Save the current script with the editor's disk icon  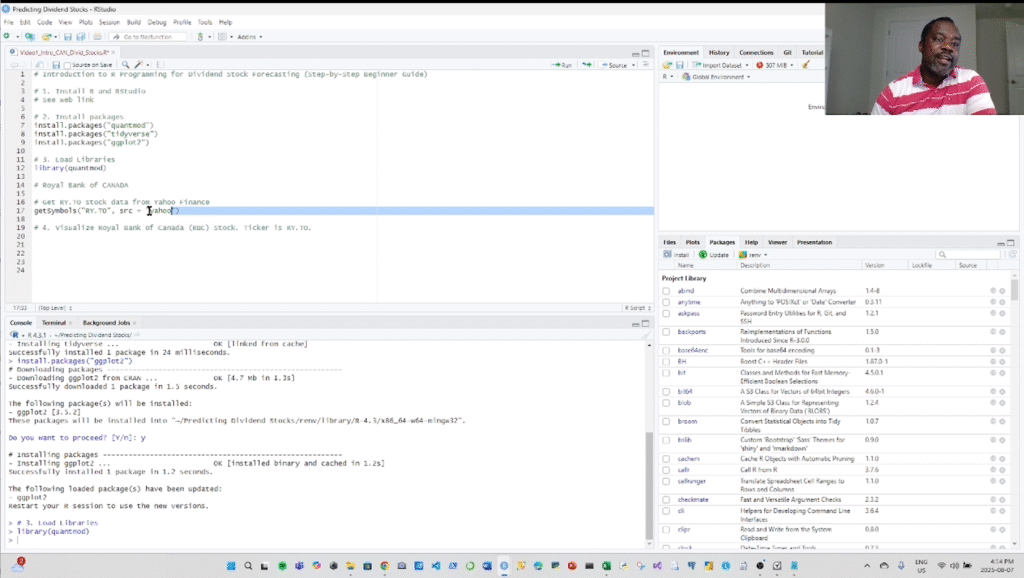pos(54,65)
